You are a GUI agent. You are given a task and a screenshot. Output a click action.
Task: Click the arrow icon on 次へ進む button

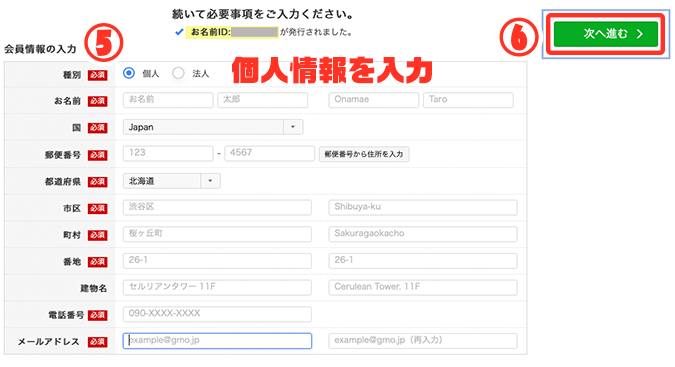click(x=640, y=34)
